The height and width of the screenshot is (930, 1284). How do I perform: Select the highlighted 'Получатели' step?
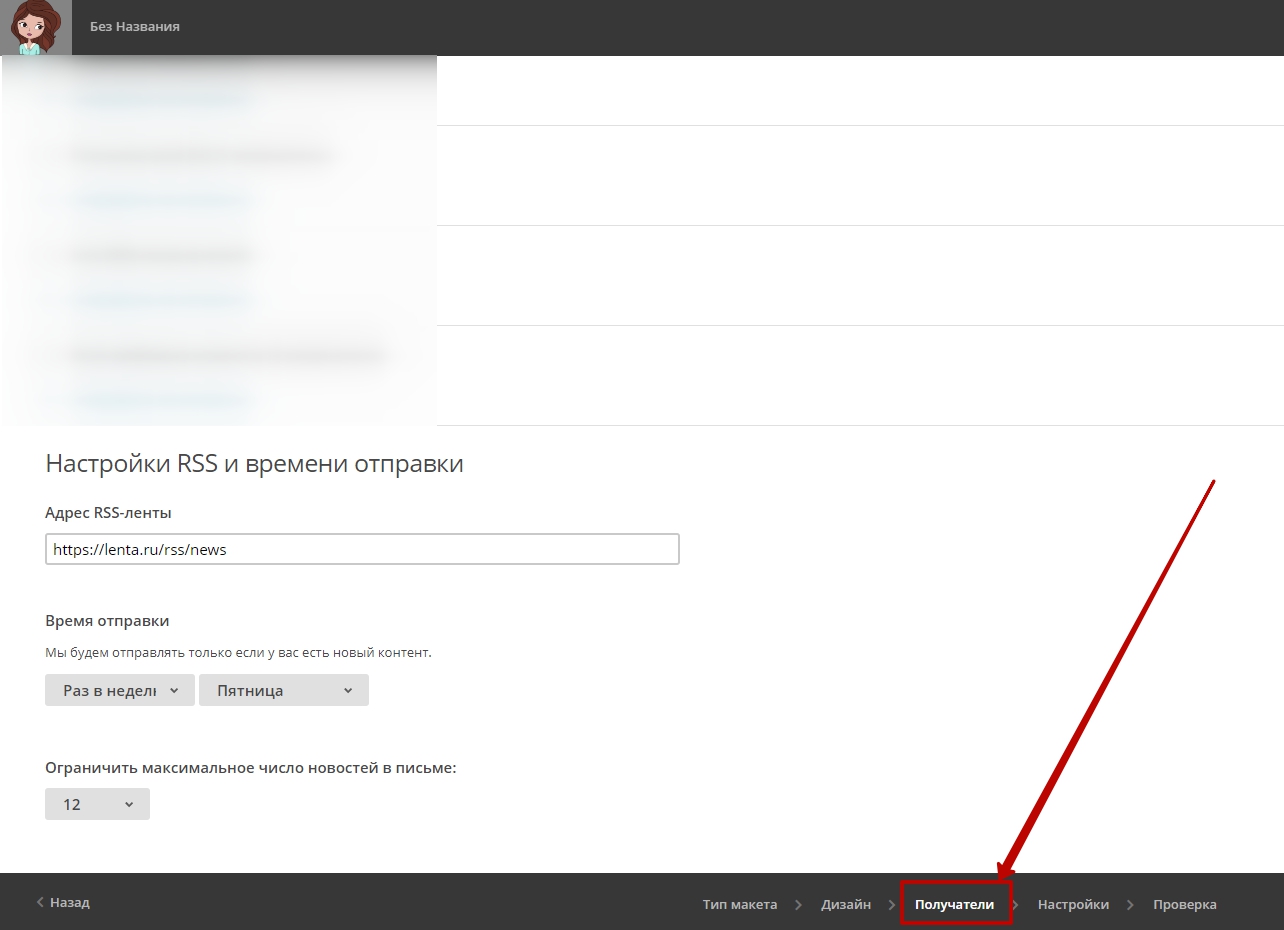pyautogui.click(x=954, y=904)
